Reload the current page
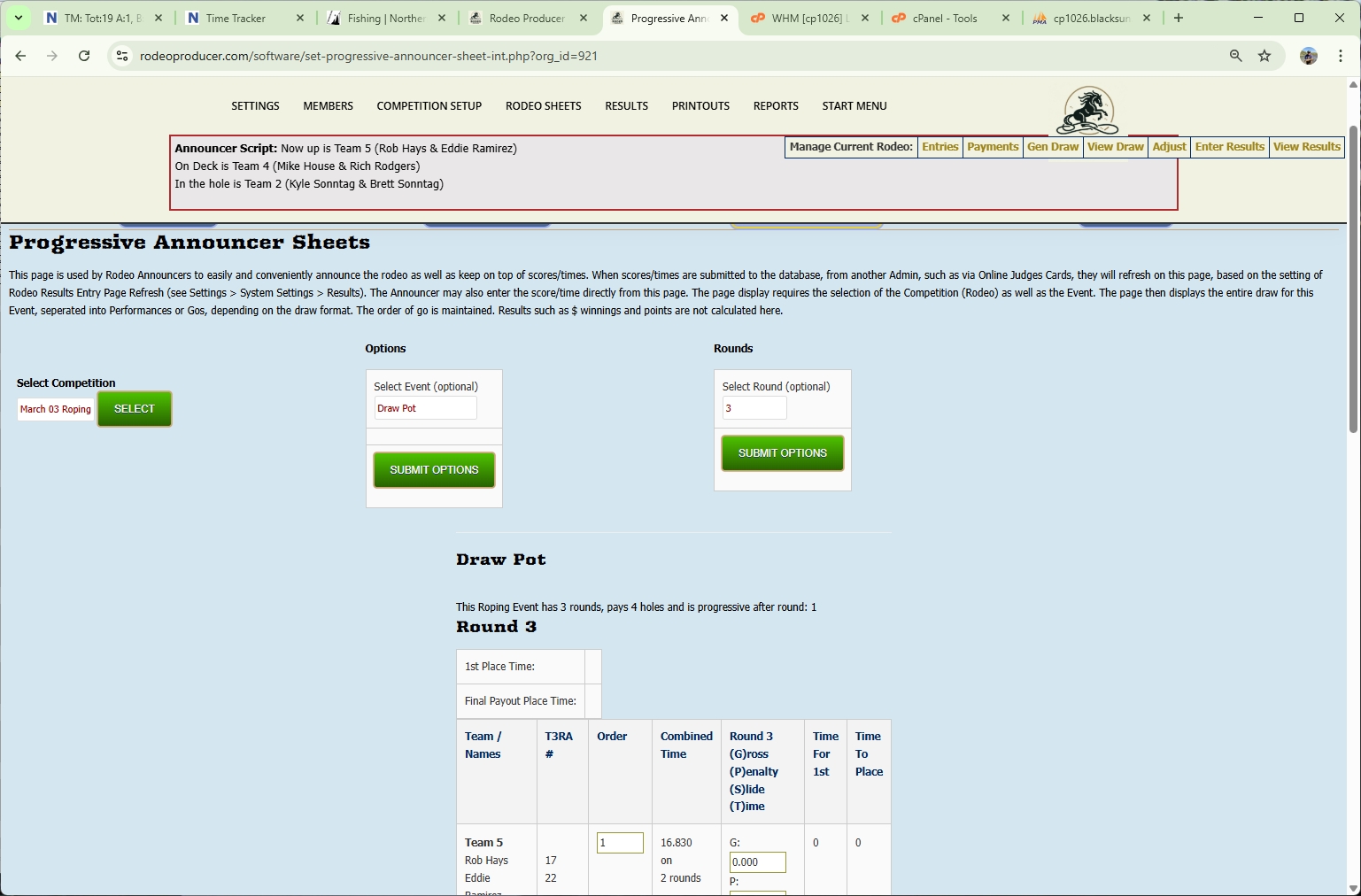 [84, 55]
